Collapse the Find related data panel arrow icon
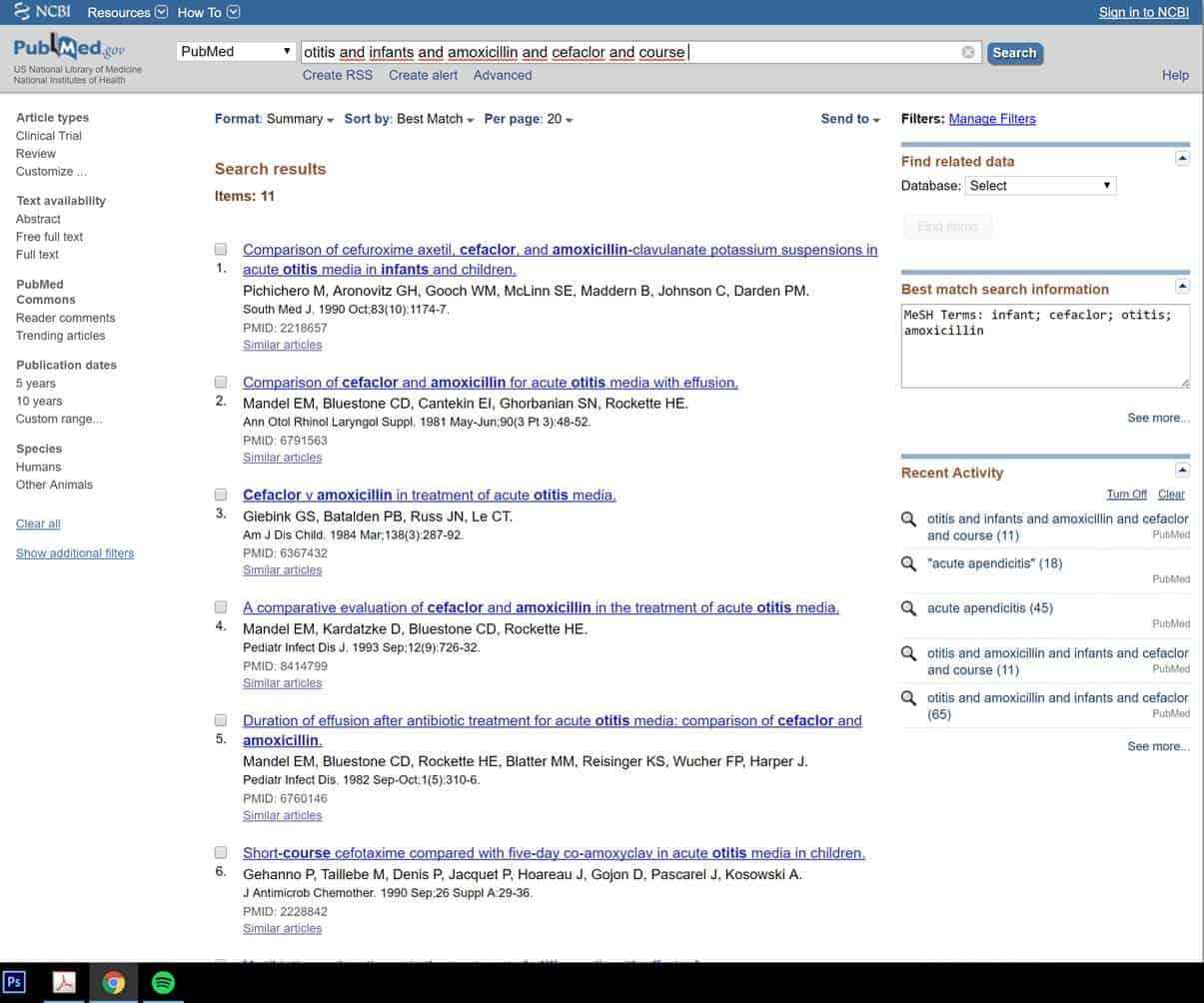 coord(1182,157)
